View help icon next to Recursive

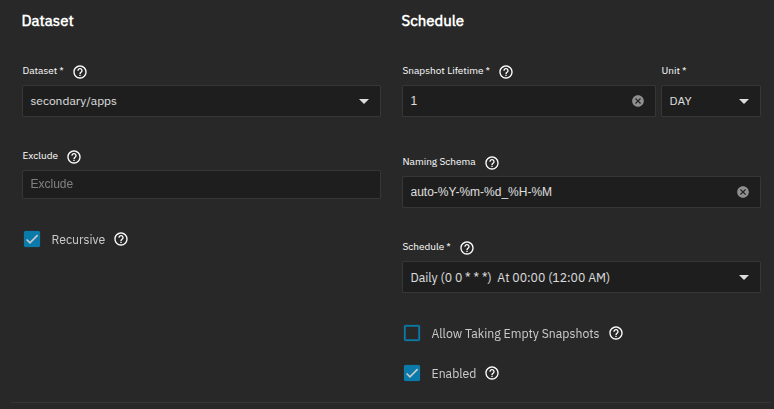pos(121,239)
